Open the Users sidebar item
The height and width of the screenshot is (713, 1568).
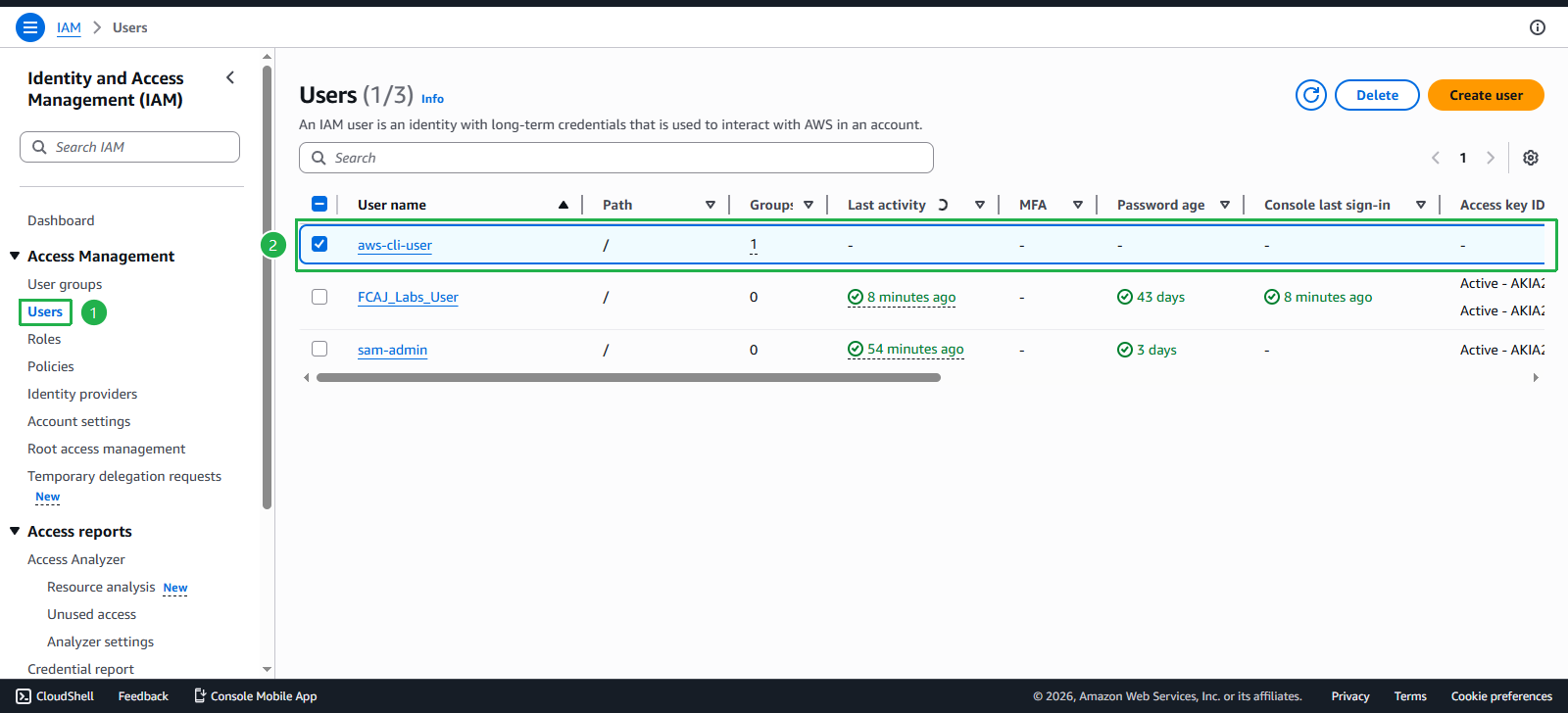coord(45,311)
